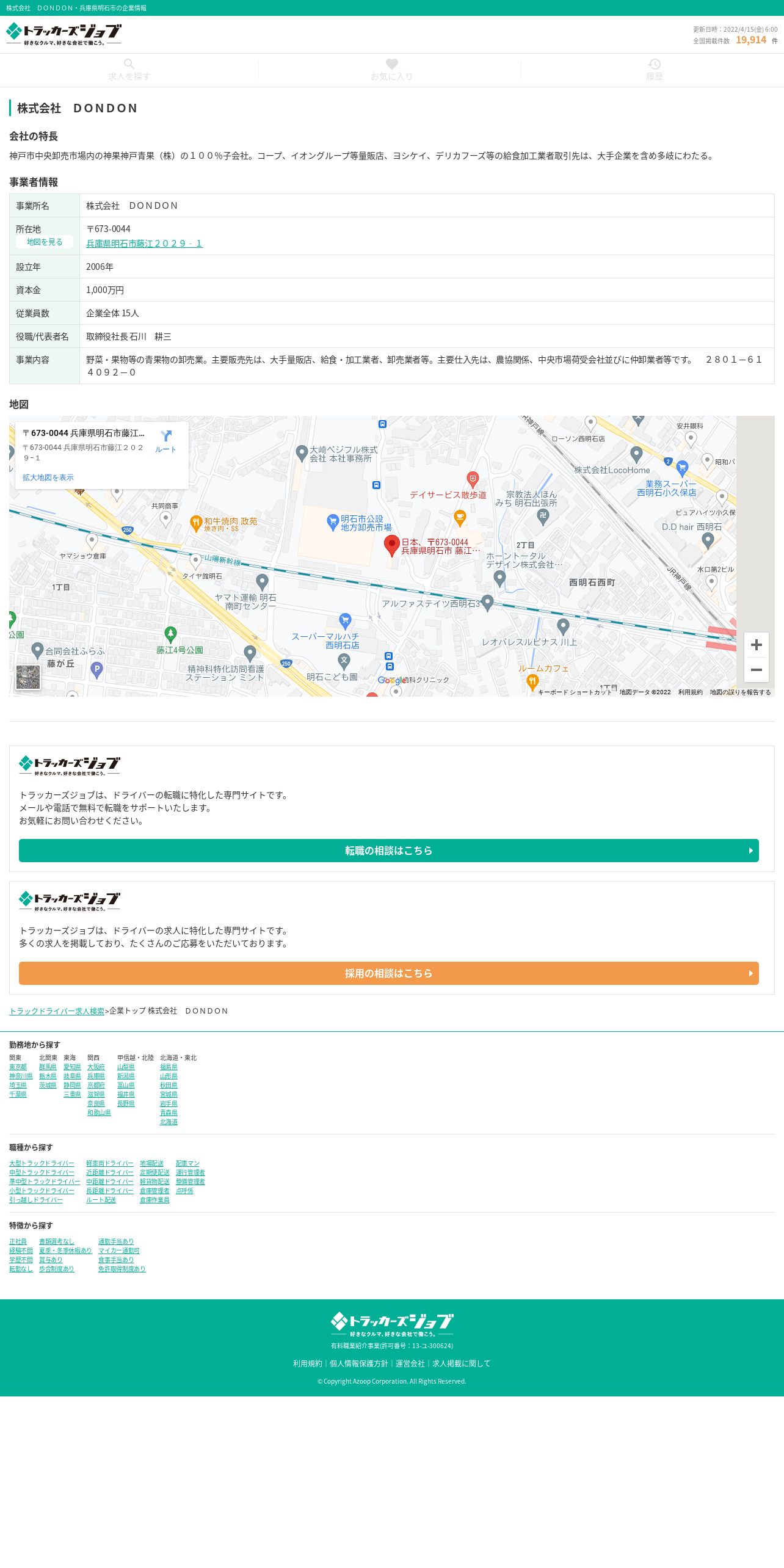This screenshot has width=784, height=1568.
Task: Open the 個人情報保護方針 footer link
Action: click(359, 1363)
